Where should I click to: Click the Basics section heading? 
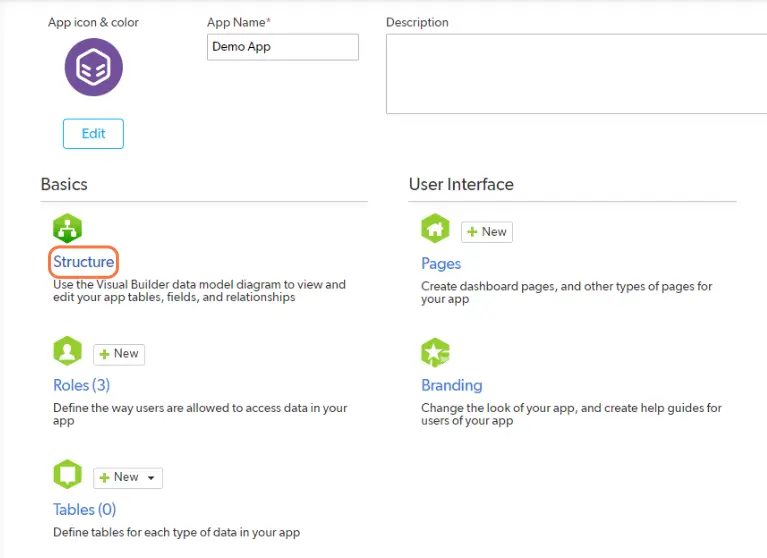(x=64, y=184)
